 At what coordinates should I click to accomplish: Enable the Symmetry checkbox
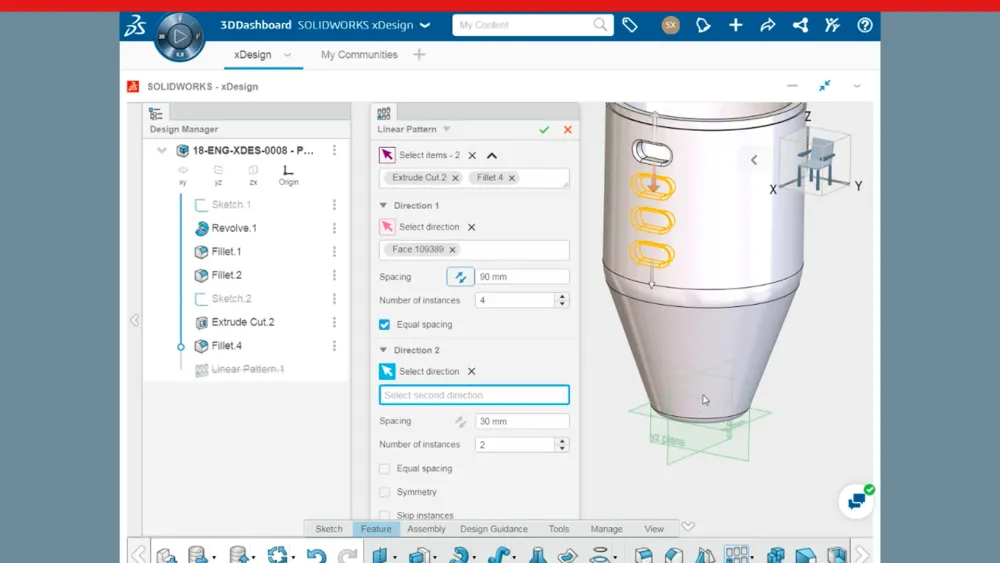tap(385, 492)
